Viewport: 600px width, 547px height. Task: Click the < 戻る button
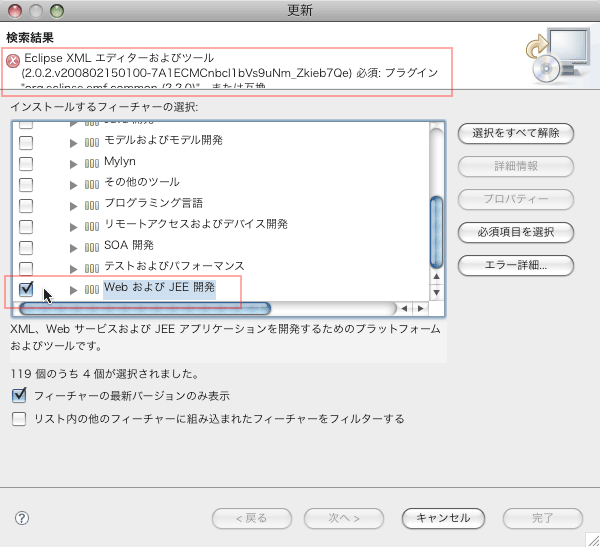click(252, 518)
